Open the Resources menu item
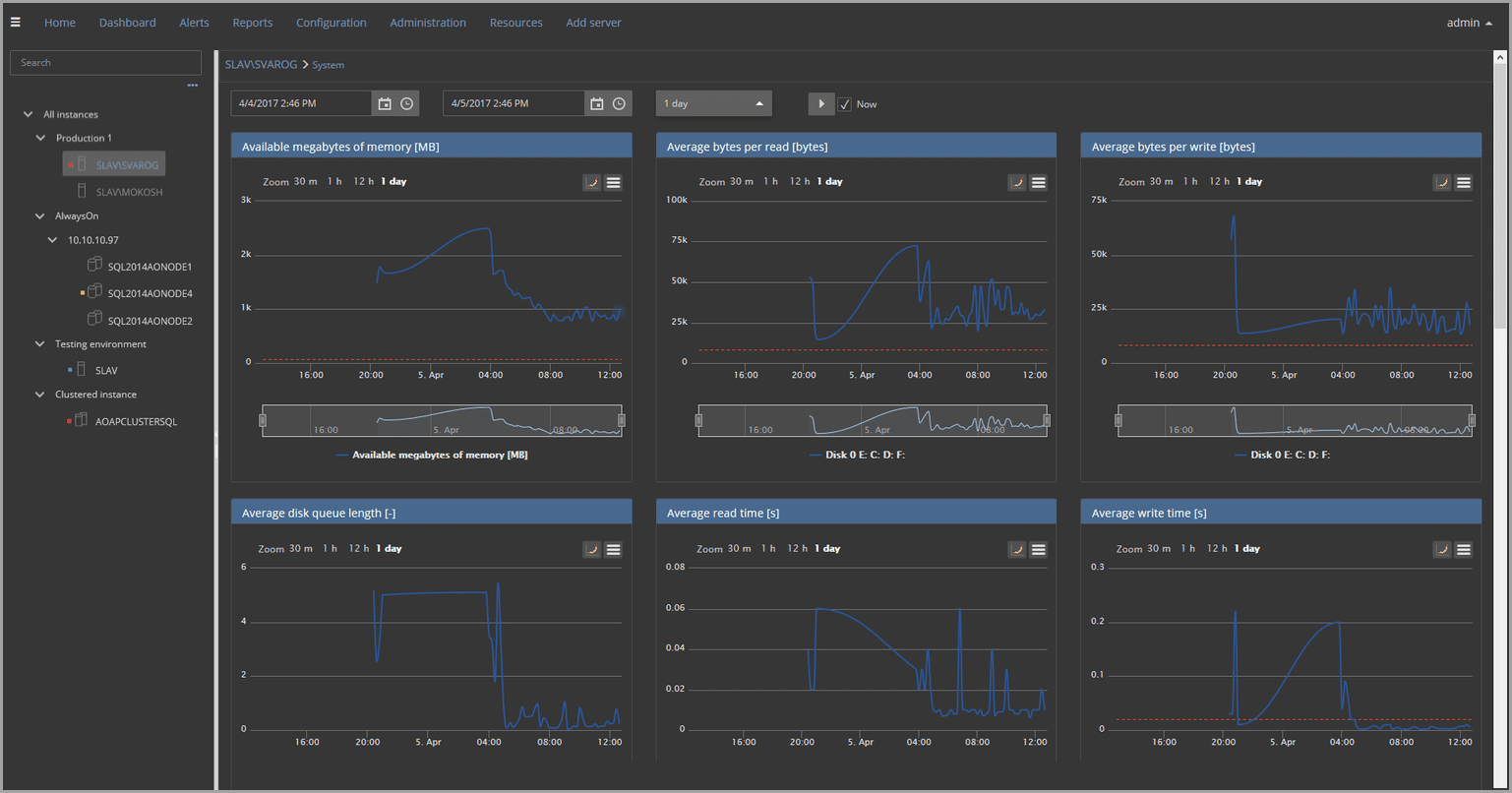The height and width of the screenshot is (793, 1512). [516, 23]
